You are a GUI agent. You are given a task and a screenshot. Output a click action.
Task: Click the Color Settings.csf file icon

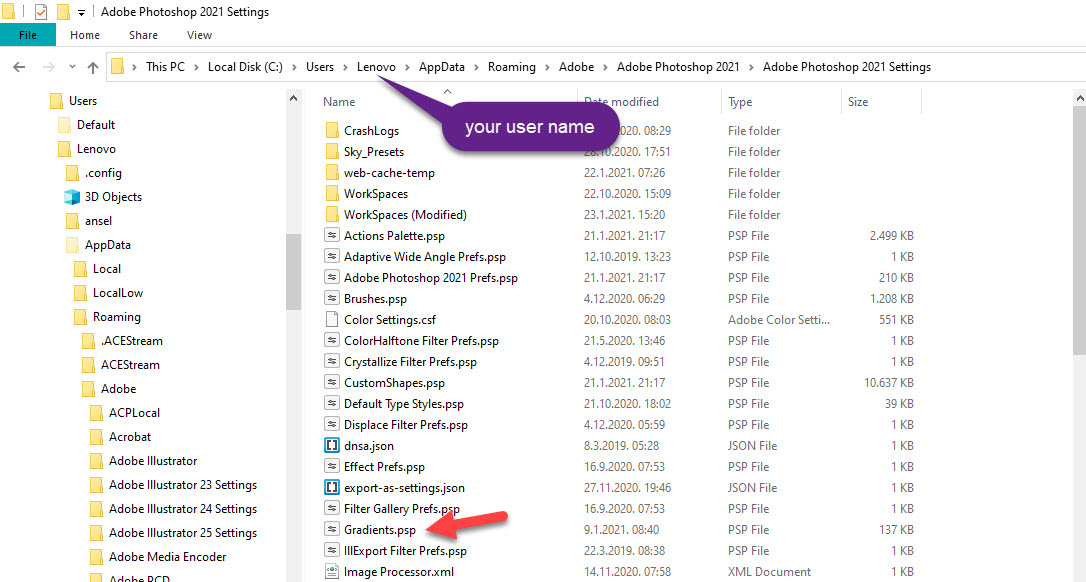click(x=332, y=319)
